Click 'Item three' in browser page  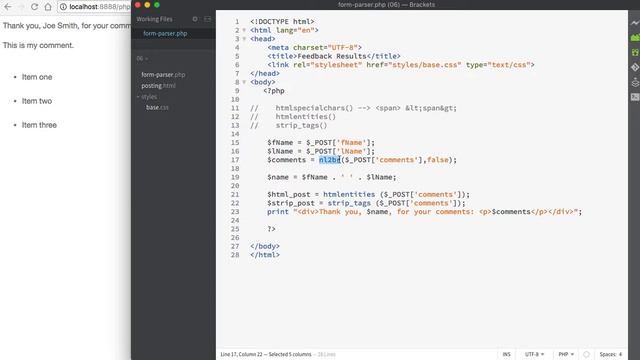pos(39,125)
